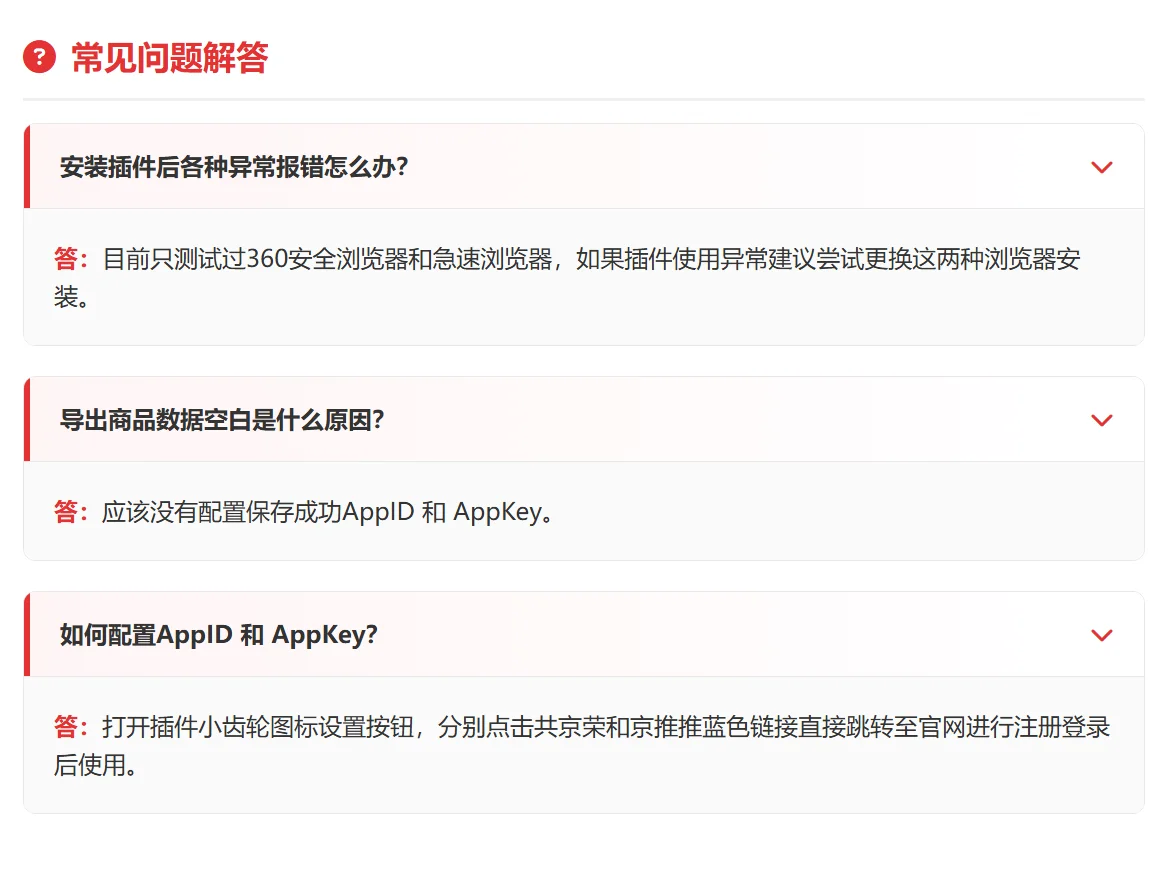The height and width of the screenshot is (869, 1171).
Task: Click the chevron beside "如何配置AppID 和 AppKey?"
Action: (x=1102, y=635)
